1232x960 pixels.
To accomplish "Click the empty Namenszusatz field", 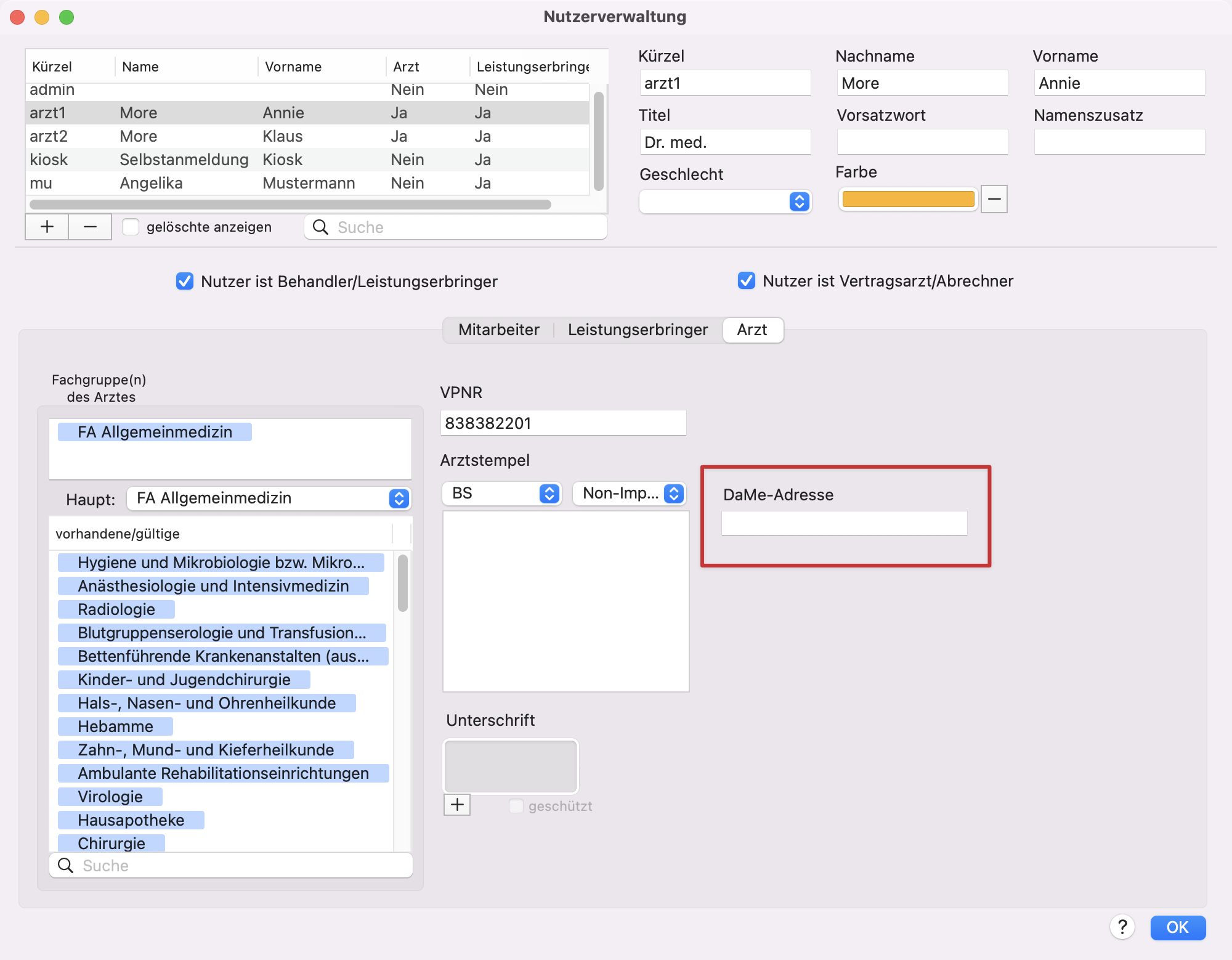I will click(x=1119, y=142).
